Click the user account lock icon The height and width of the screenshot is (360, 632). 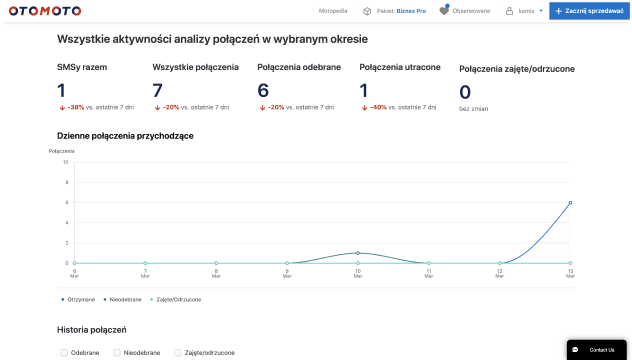[x=509, y=11]
